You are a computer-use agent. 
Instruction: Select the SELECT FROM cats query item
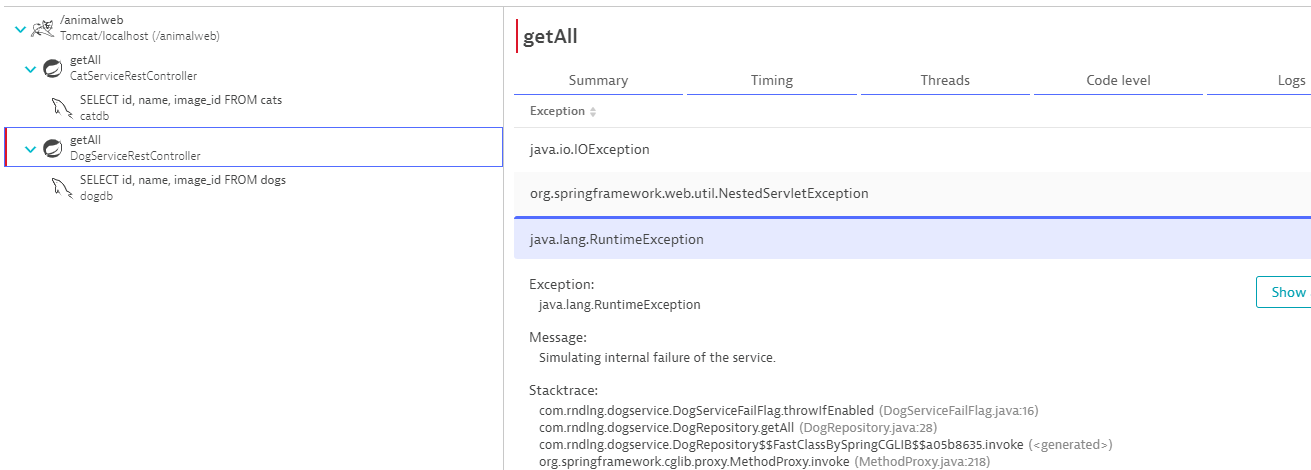coord(180,108)
